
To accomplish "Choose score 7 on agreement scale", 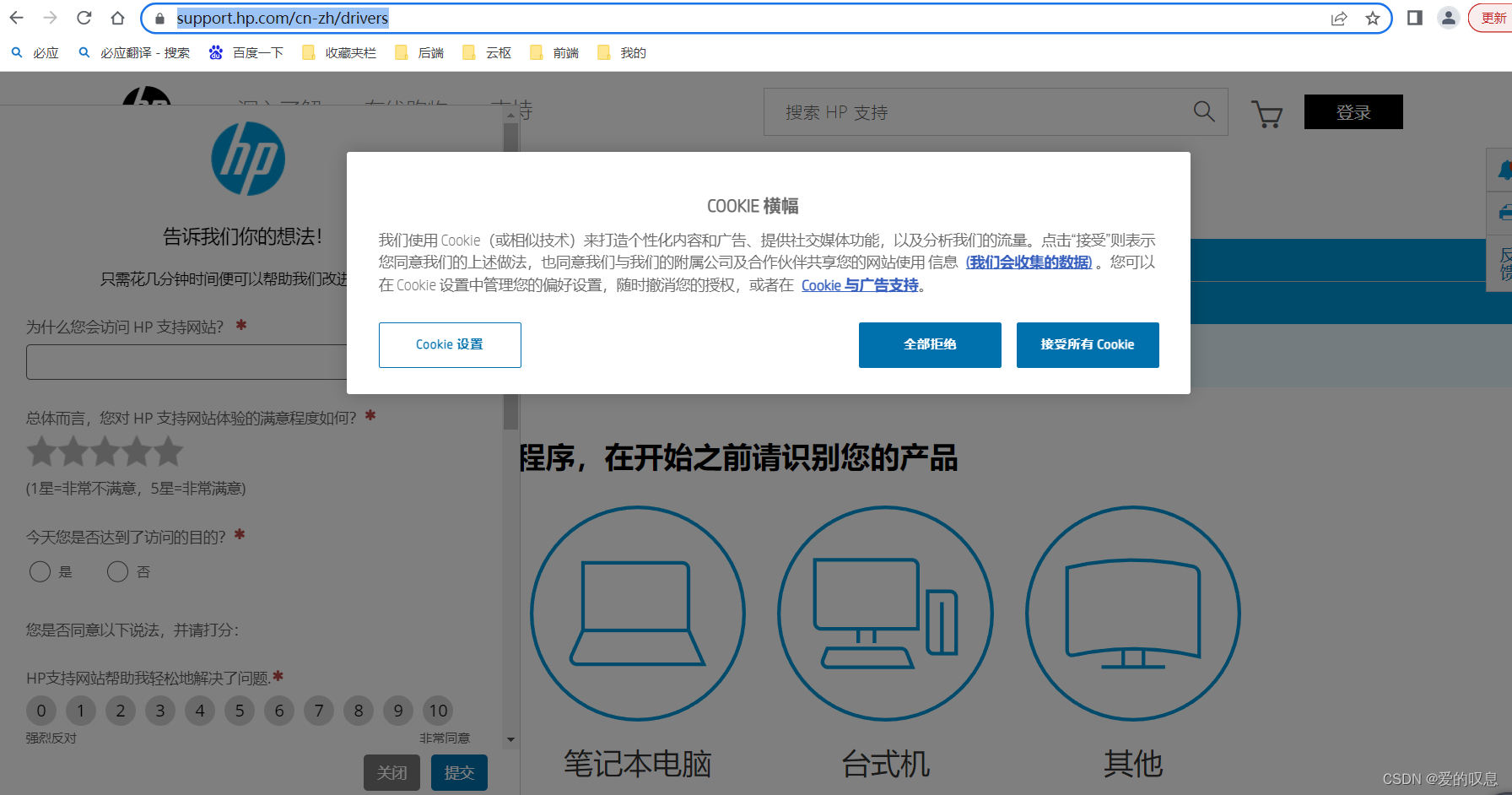I will 319,711.
